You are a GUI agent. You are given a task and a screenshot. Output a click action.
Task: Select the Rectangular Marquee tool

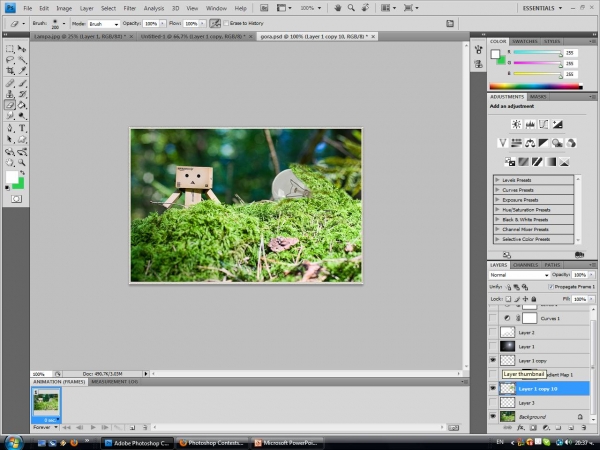click(x=10, y=49)
